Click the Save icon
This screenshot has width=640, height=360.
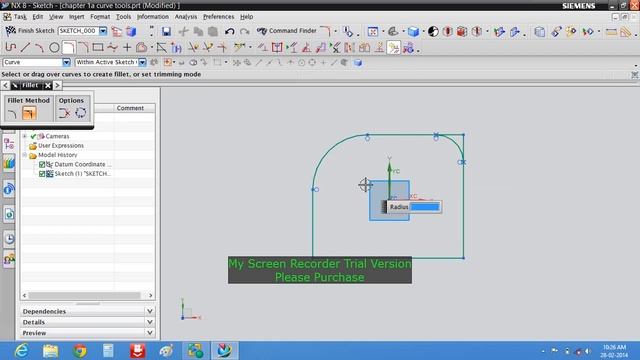click(166, 31)
